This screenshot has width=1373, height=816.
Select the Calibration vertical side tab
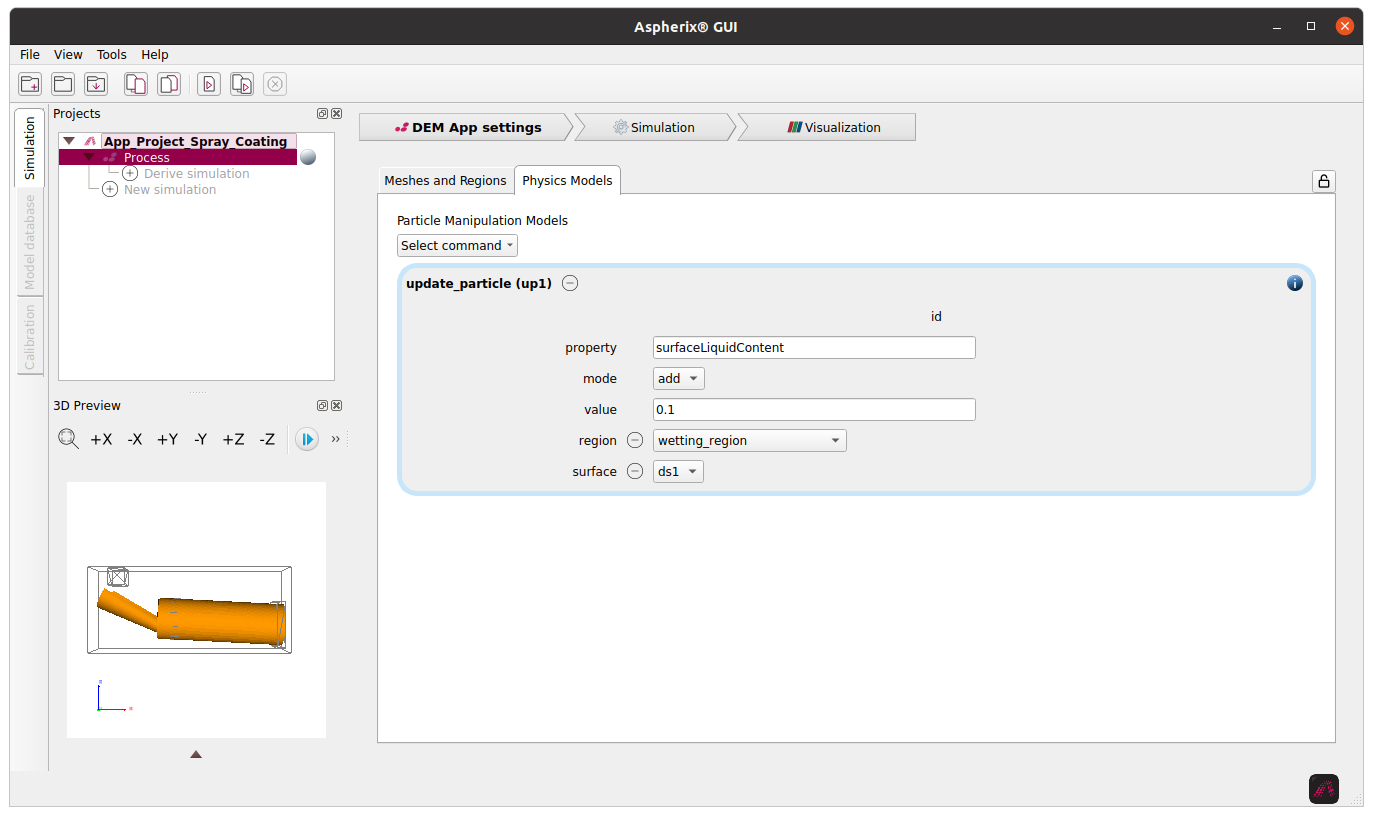click(29, 337)
